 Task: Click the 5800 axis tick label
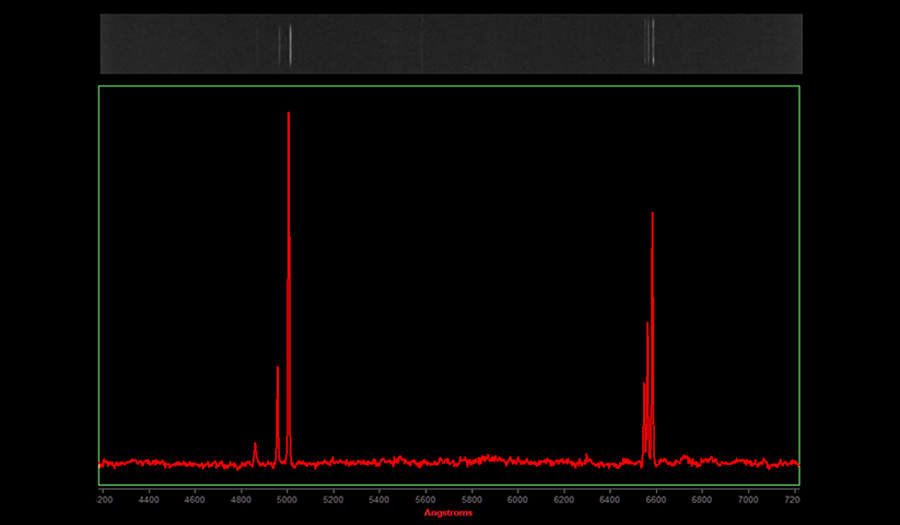(471, 498)
